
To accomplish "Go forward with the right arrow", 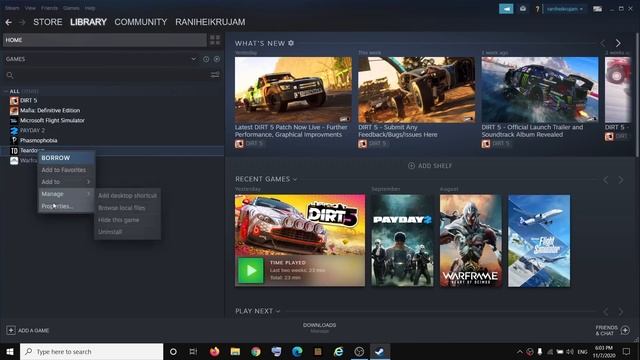I will pyautogui.click(x=22, y=22).
